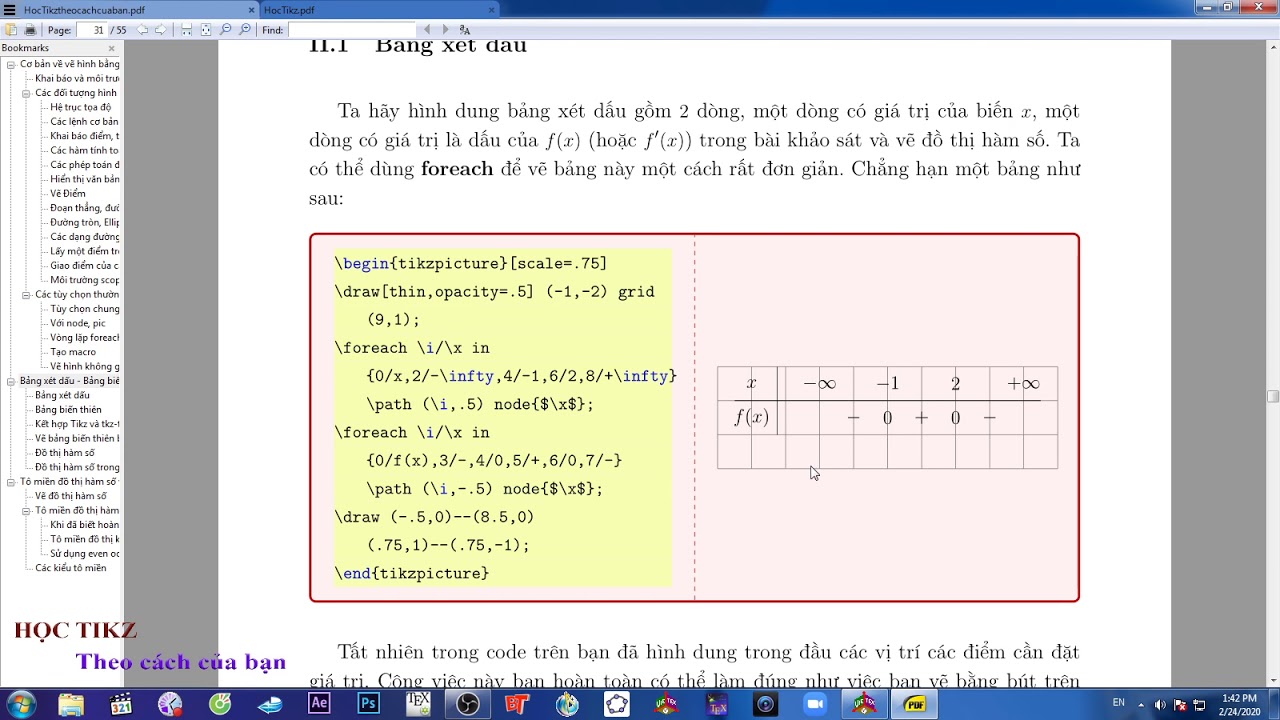Collapse 'Các tùy chọn thườn' bookmark node

[26, 295]
